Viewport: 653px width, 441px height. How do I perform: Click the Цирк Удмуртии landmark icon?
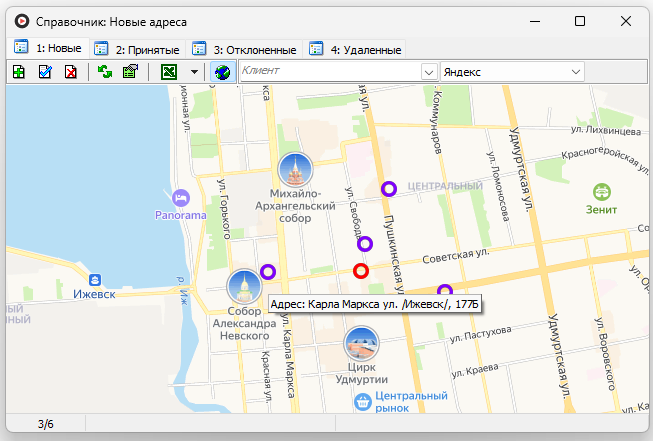pyautogui.click(x=361, y=343)
